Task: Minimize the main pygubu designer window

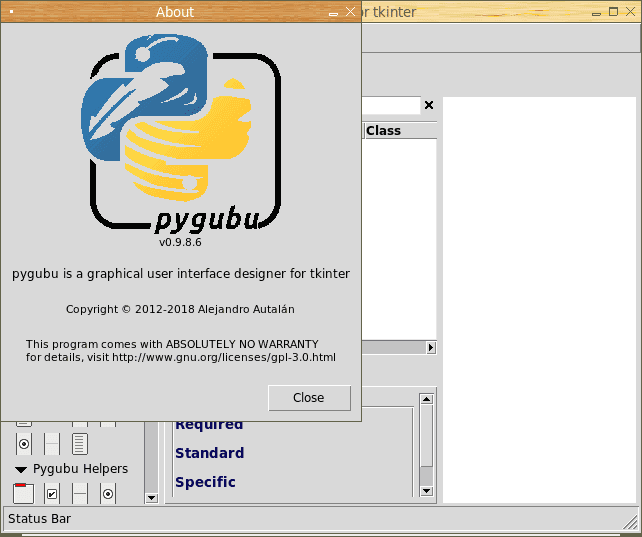Action: point(597,13)
